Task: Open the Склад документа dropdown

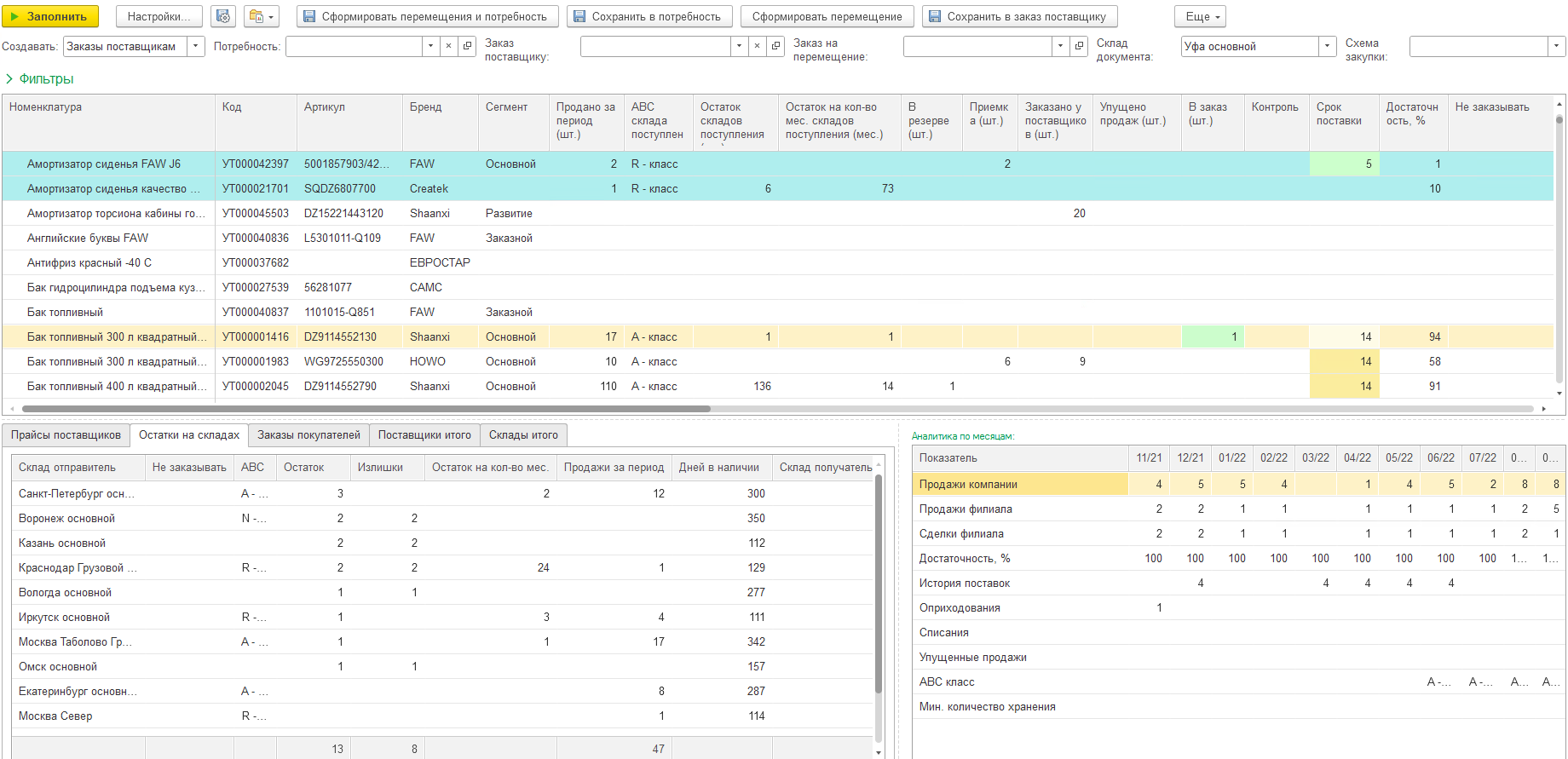Action: point(1327,46)
